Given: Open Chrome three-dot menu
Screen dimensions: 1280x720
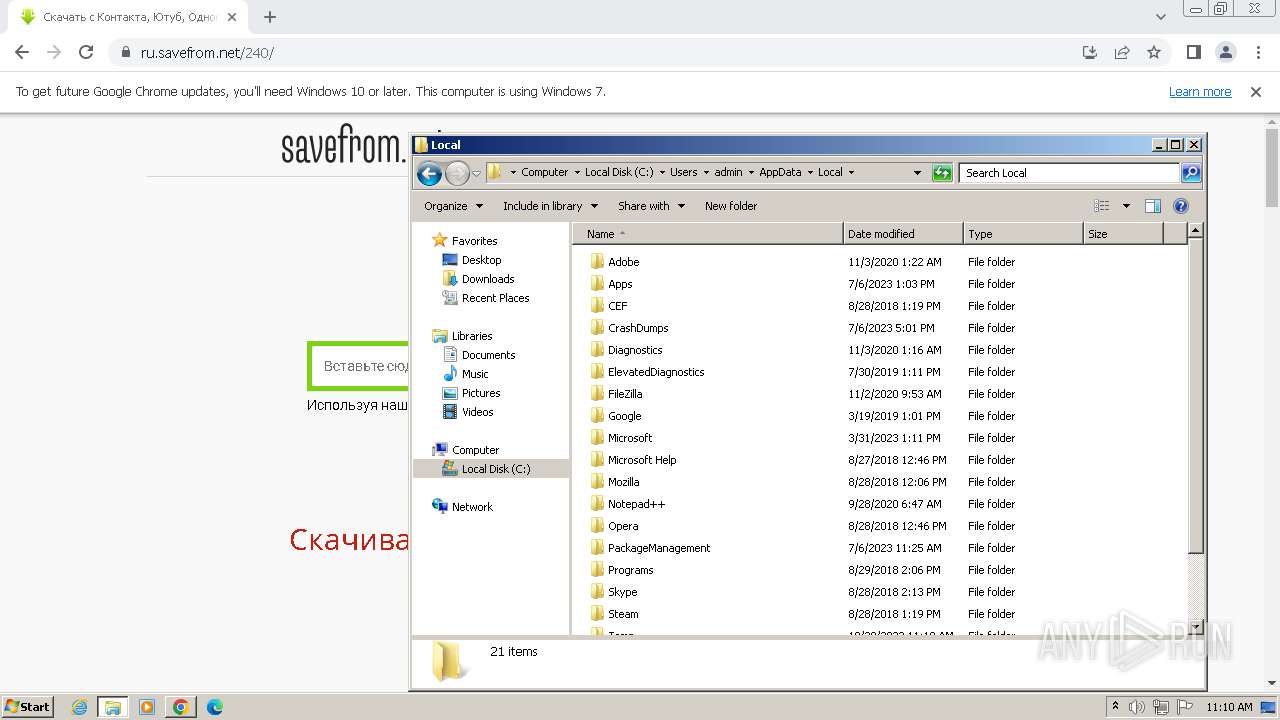Looking at the screenshot, I should pyautogui.click(x=1257, y=52).
